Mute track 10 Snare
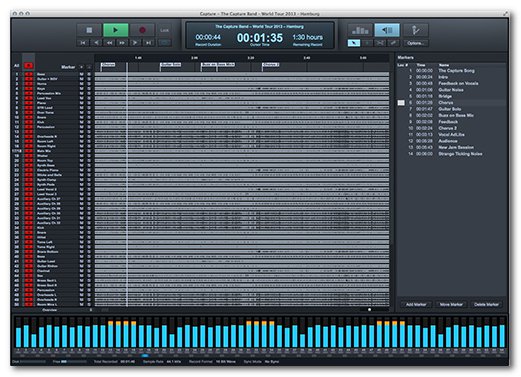The height and width of the screenshot is (377, 521). tap(81, 117)
